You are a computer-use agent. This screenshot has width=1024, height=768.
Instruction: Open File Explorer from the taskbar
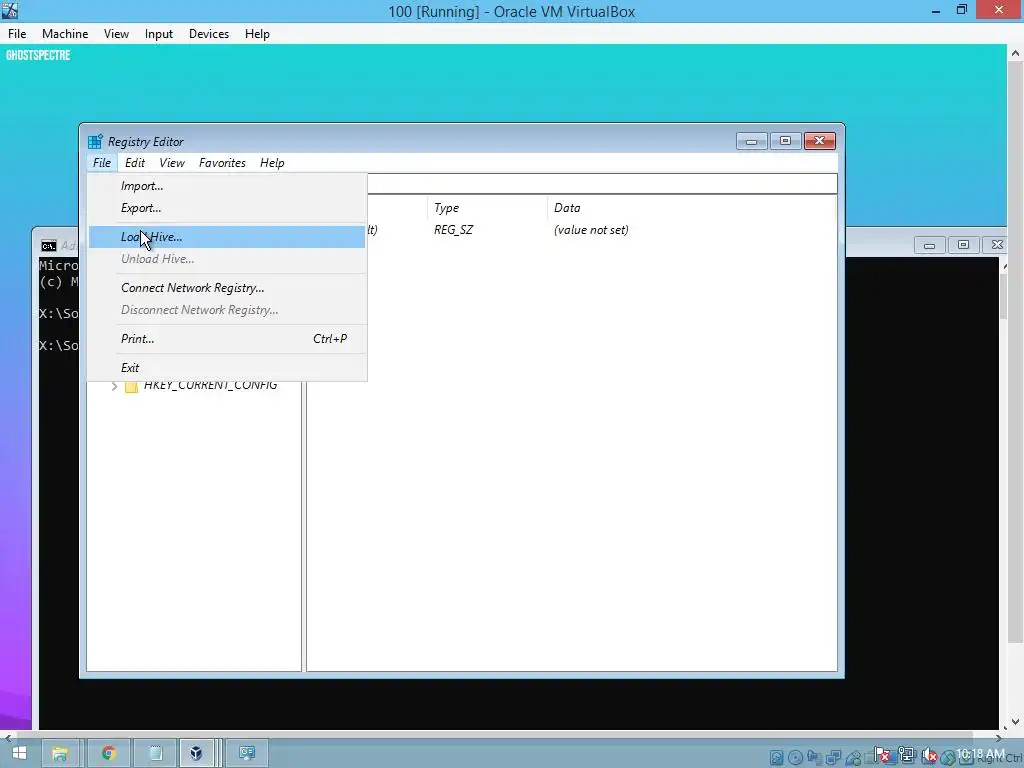60,753
